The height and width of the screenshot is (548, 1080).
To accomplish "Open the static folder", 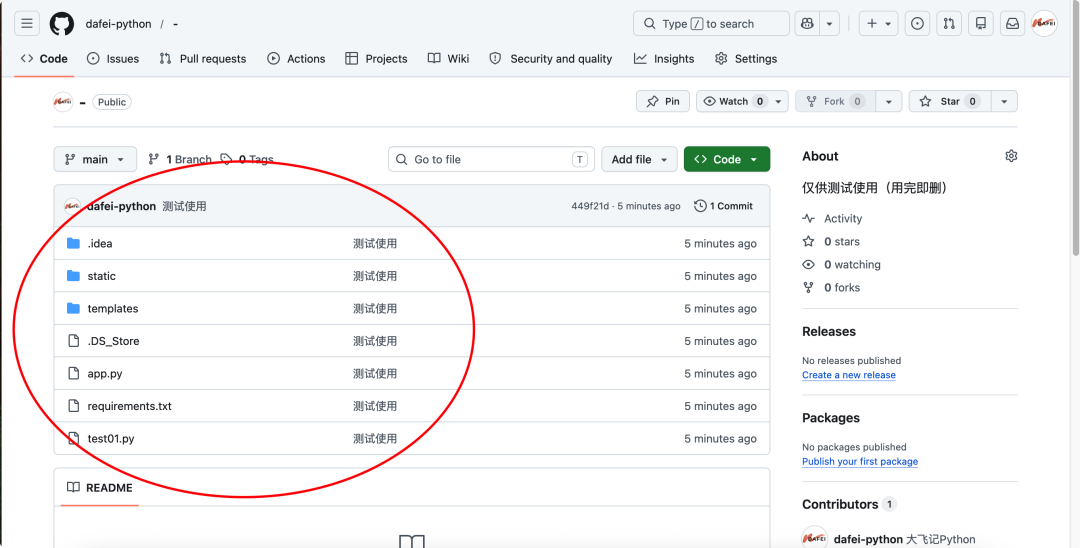I will click(101, 275).
